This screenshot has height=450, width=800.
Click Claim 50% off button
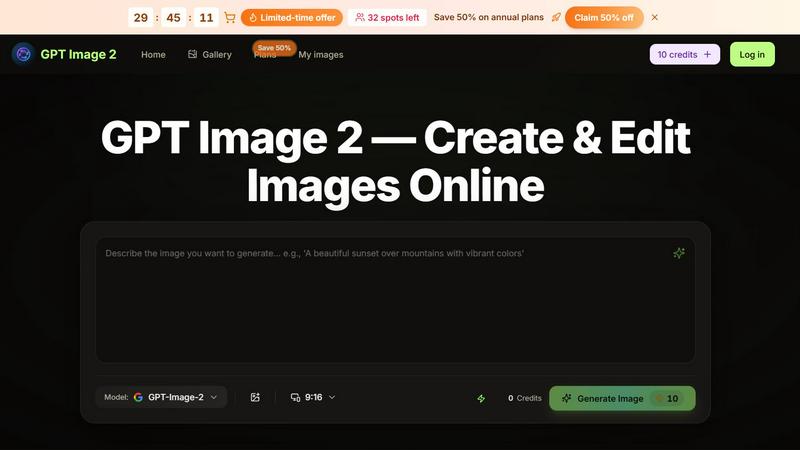click(x=604, y=17)
